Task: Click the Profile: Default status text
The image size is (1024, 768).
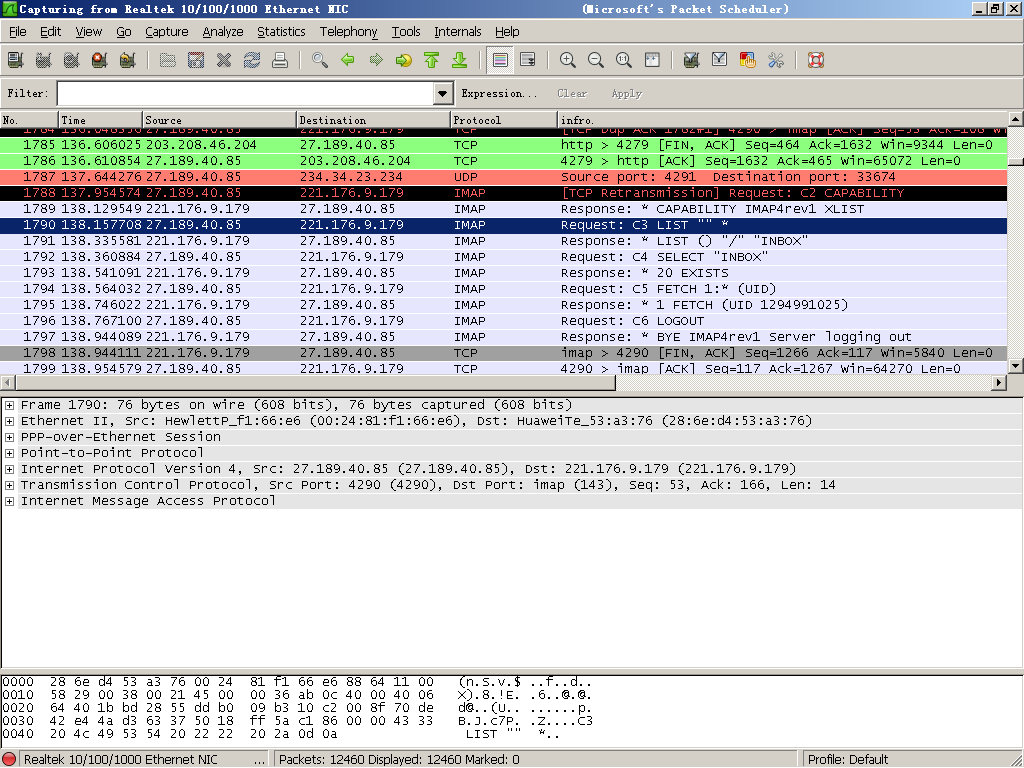Action: [848, 760]
